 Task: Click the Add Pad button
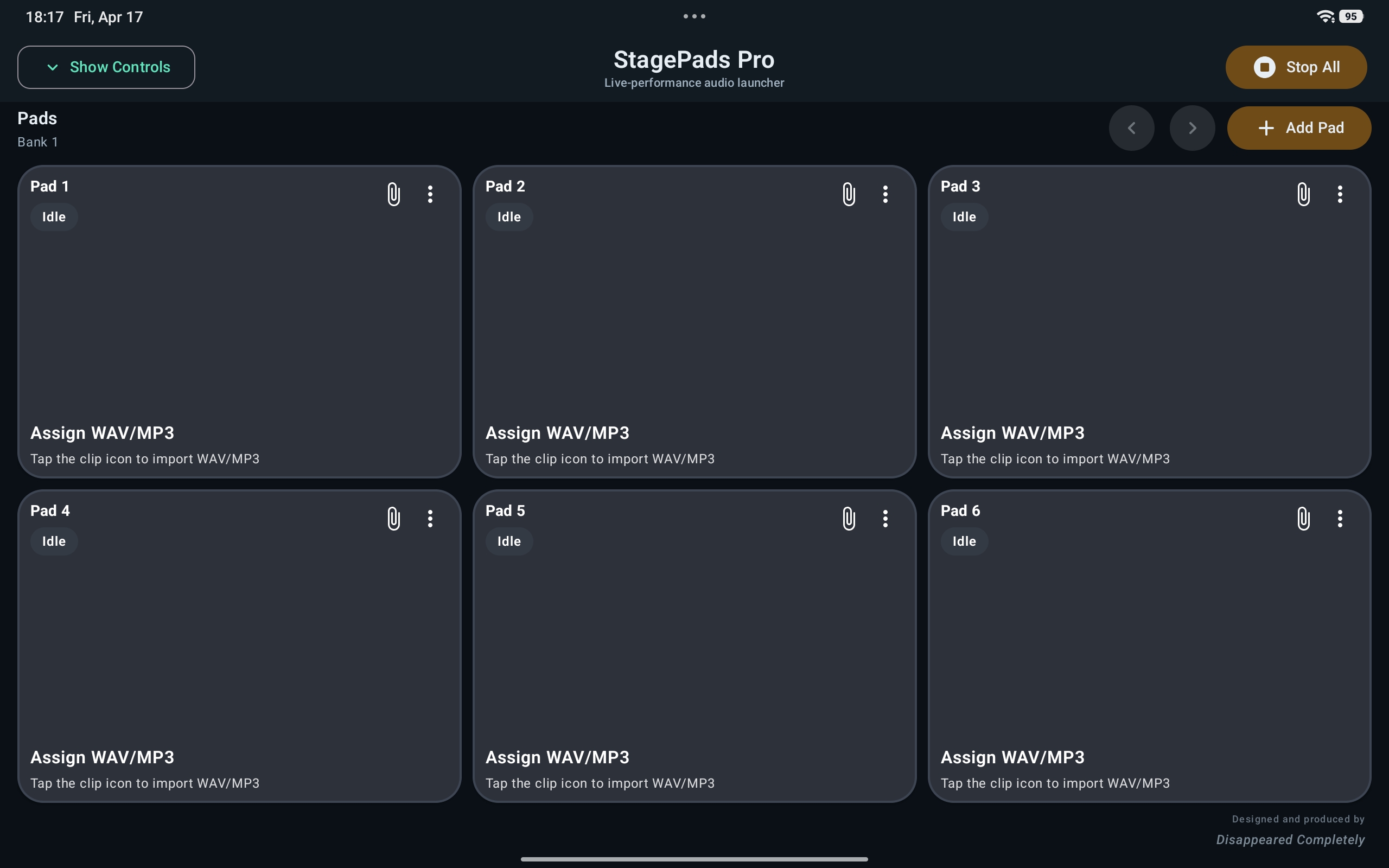(x=1299, y=128)
